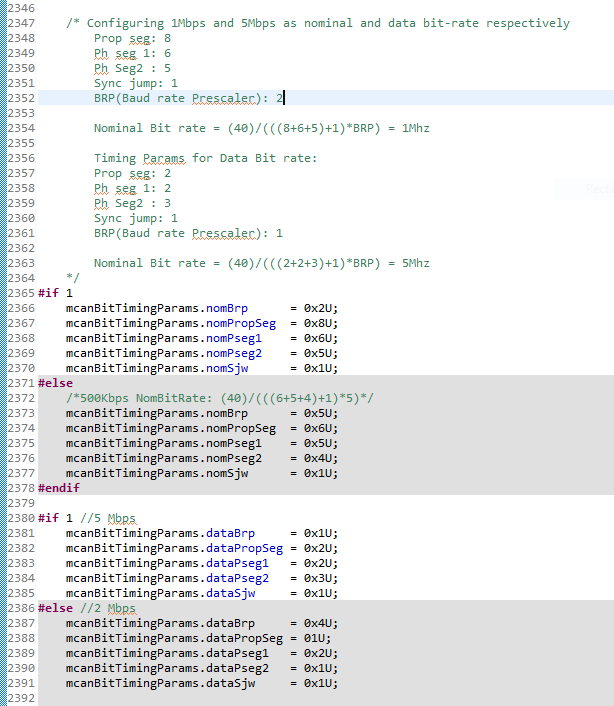The width and height of the screenshot is (614, 706).
Task: Click line number 2380 in the gutter
Action: coord(21,518)
